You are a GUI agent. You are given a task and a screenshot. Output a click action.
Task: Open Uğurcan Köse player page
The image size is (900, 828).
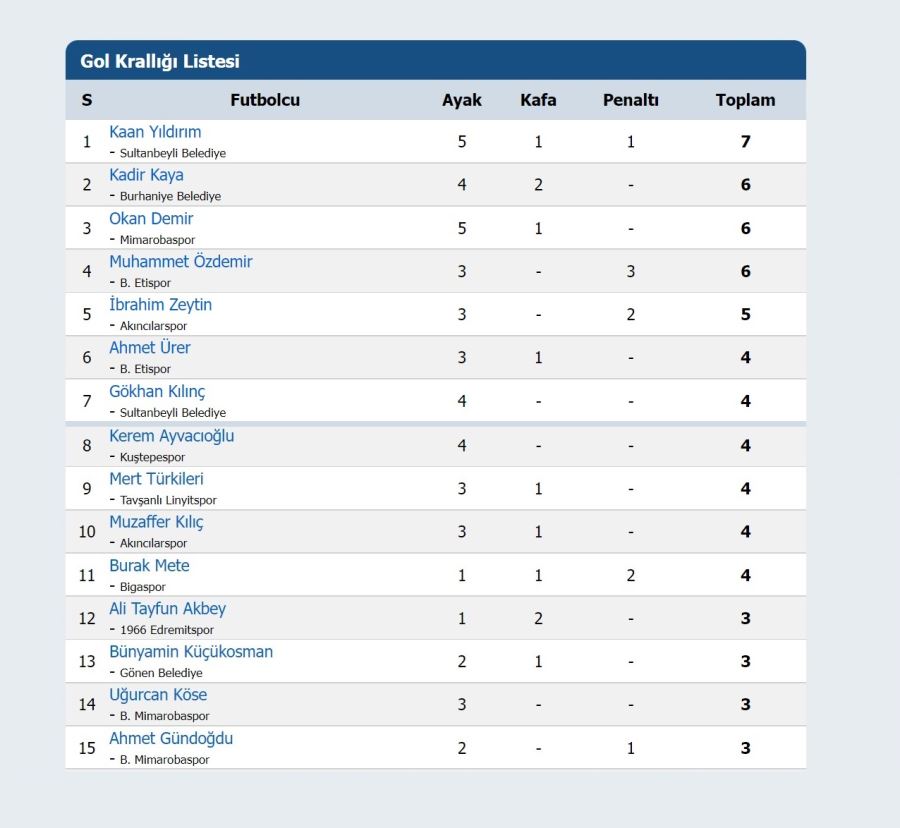pyautogui.click(x=158, y=695)
